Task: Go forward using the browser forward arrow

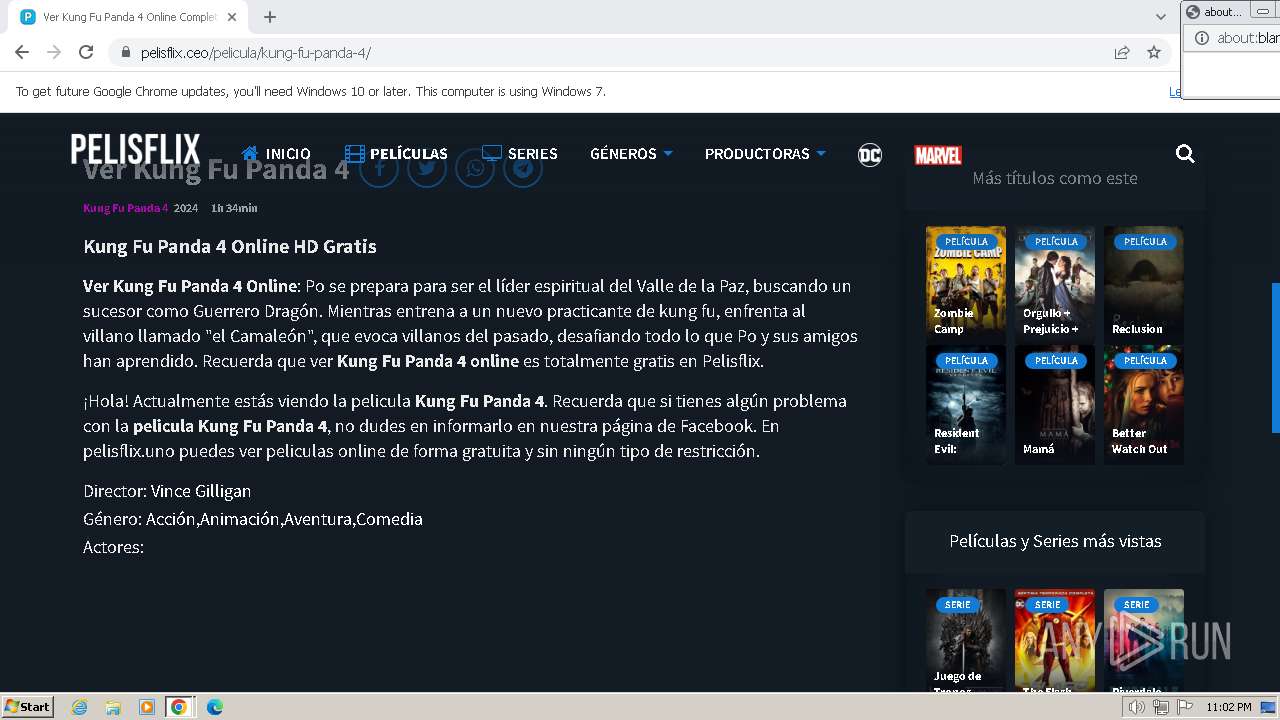Action: (x=54, y=52)
